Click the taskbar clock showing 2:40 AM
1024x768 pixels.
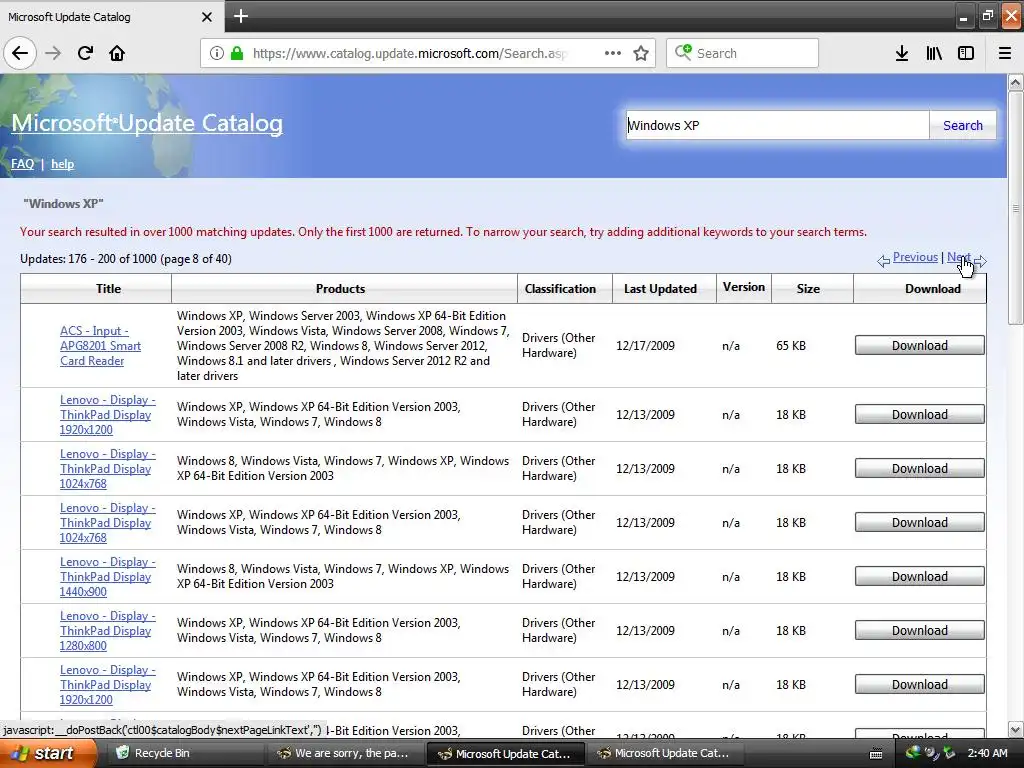987,754
